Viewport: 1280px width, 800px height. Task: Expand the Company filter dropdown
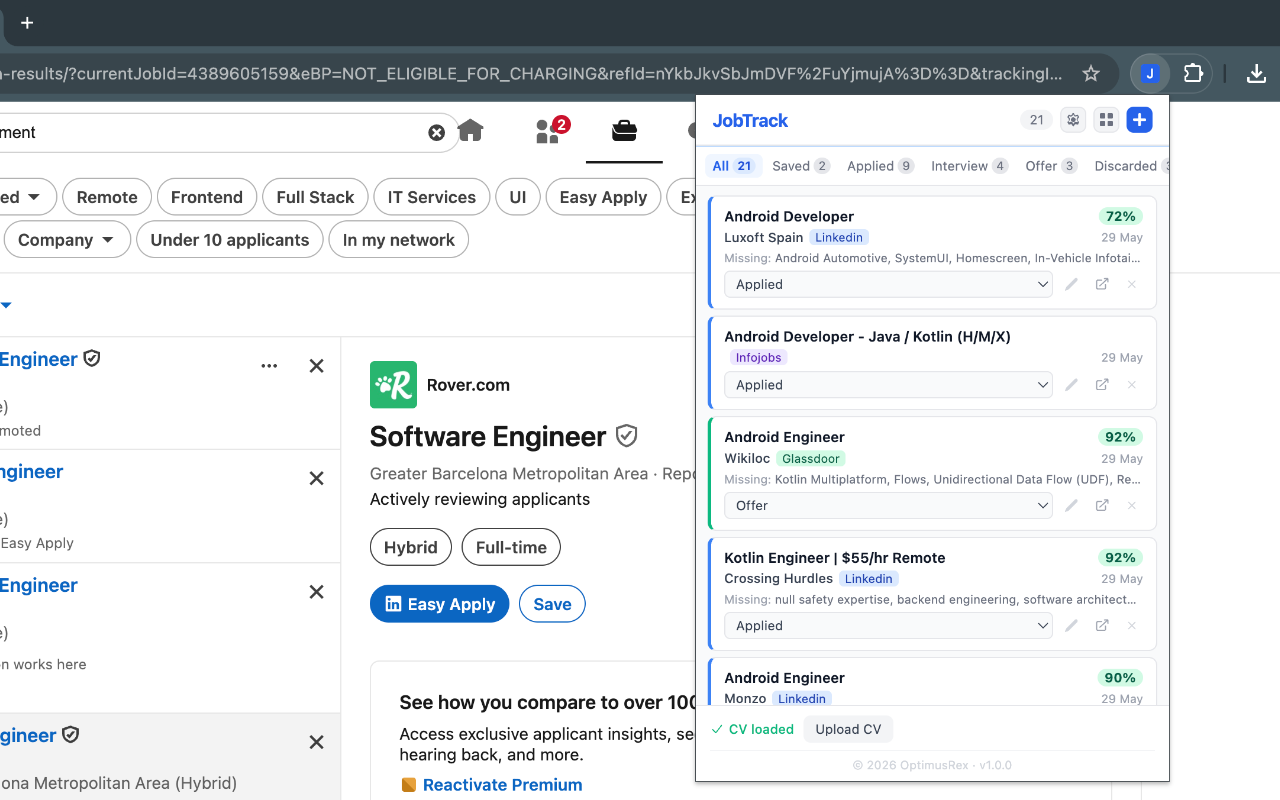(68, 240)
